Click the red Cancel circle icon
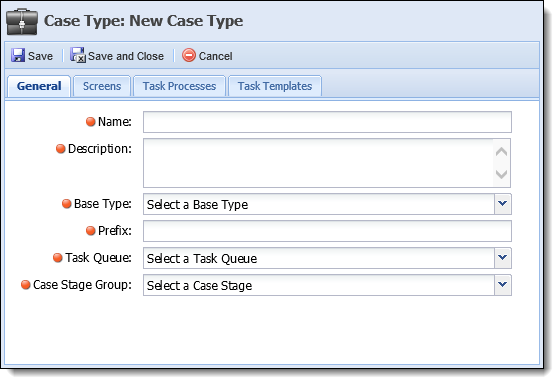Viewport: 559px width, 384px height. pyautogui.click(x=189, y=55)
